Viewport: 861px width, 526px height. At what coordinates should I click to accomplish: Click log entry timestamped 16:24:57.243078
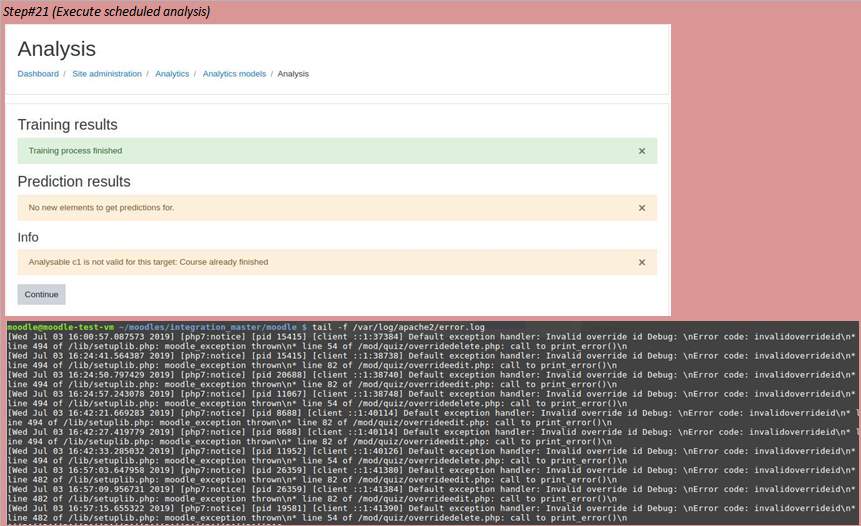tap(431, 399)
